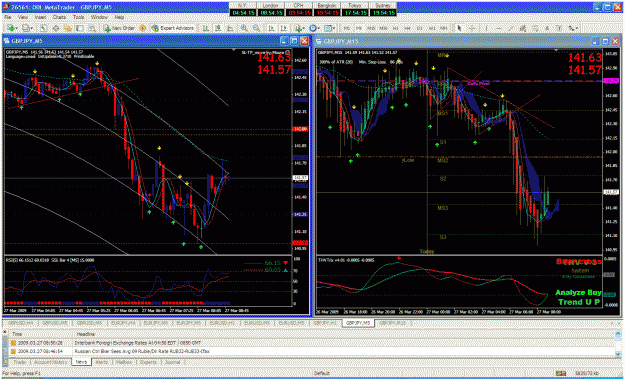This screenshot has width=625, height=379.
Task: Zoom in on the chart
Action: [244, 28]
